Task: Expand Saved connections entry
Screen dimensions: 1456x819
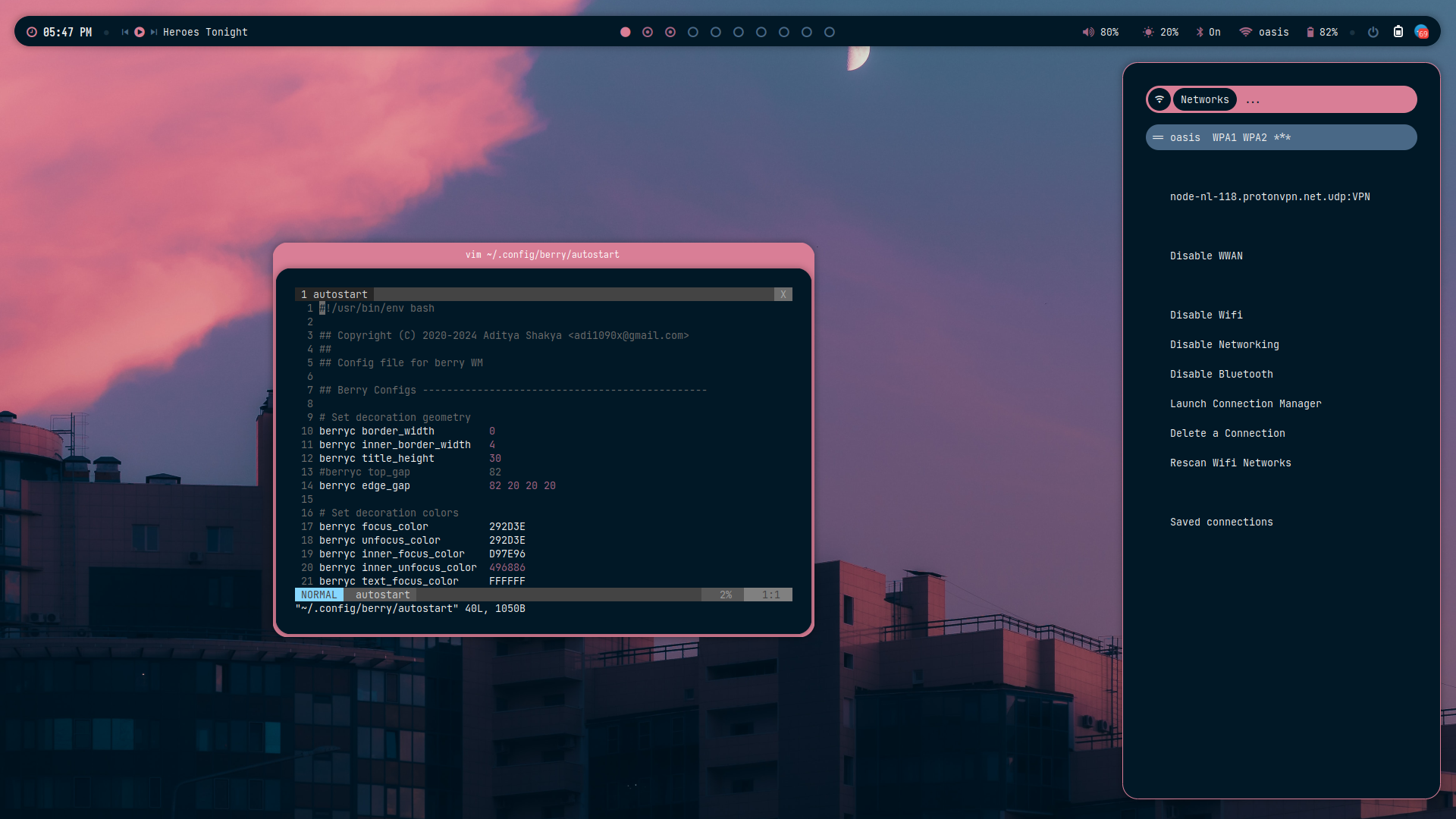Action: [x=1221, y=522]
